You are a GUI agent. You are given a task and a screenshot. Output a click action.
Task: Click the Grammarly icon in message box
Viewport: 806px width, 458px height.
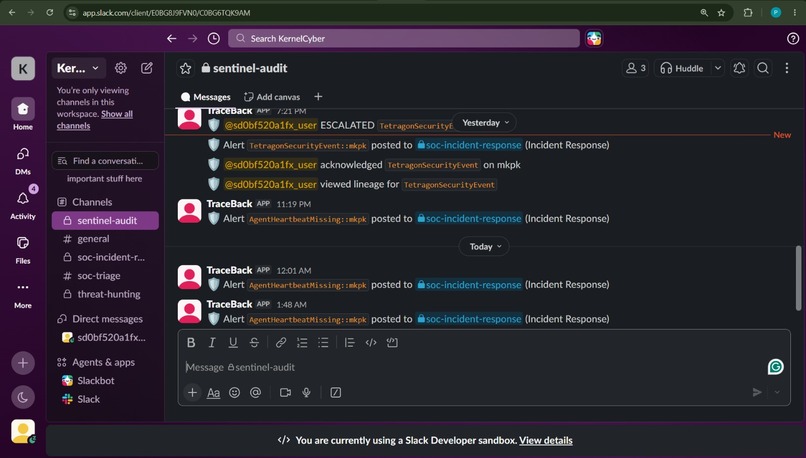[776, 367]
